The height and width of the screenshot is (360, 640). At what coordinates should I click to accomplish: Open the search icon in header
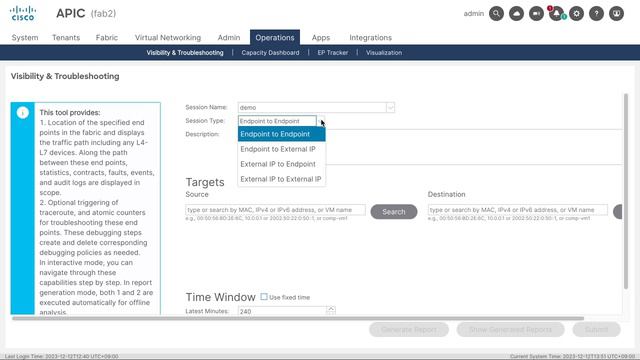tap(496, 13)
